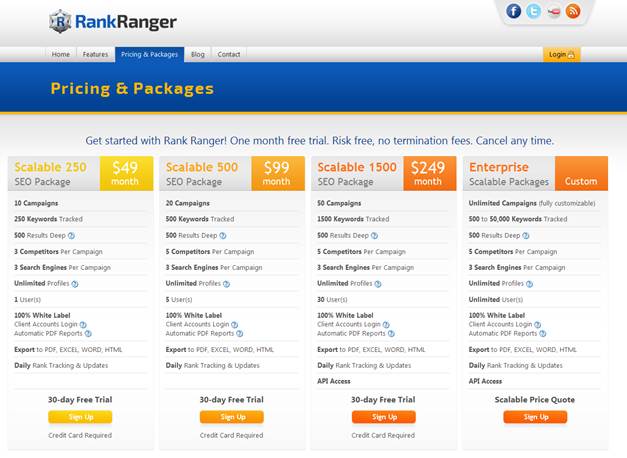Click the Enterprise package title

499,167
